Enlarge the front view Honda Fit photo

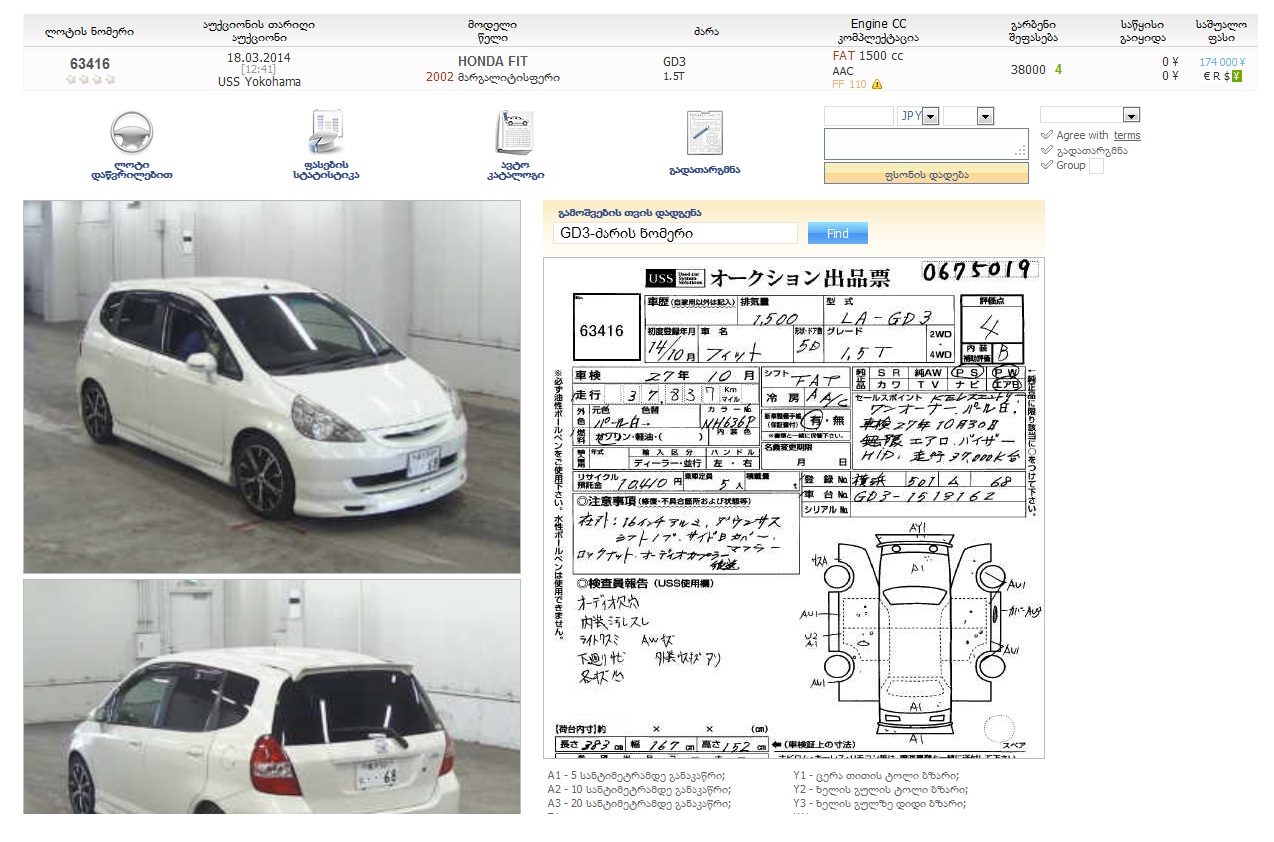272,387
